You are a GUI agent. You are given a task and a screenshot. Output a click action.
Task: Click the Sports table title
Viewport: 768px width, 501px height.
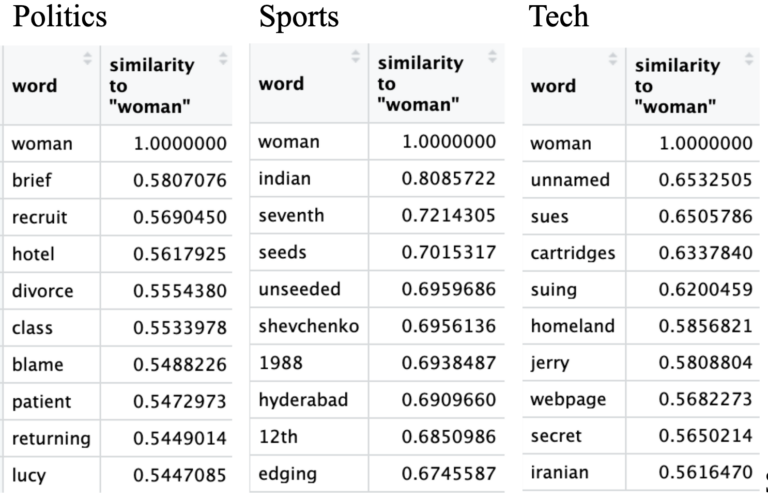click(298, 17)
